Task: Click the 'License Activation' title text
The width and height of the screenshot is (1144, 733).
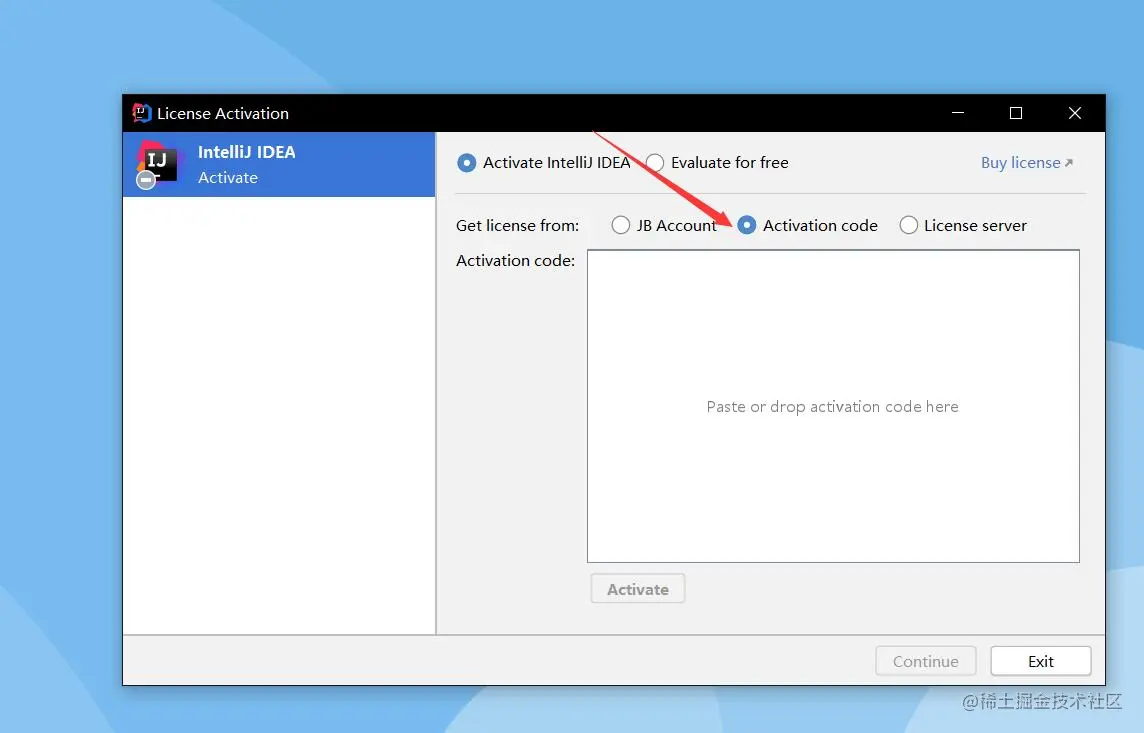Action: coord(223,114)
